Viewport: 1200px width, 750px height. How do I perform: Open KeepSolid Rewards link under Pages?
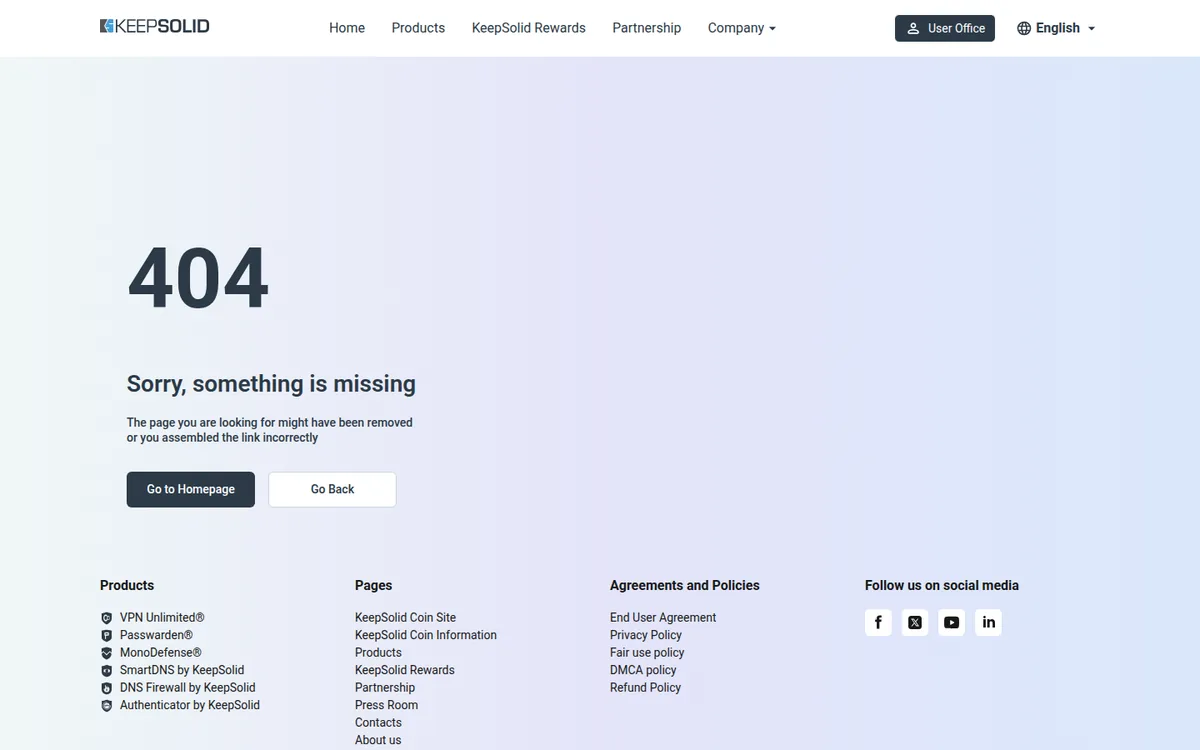coord(405,670)
